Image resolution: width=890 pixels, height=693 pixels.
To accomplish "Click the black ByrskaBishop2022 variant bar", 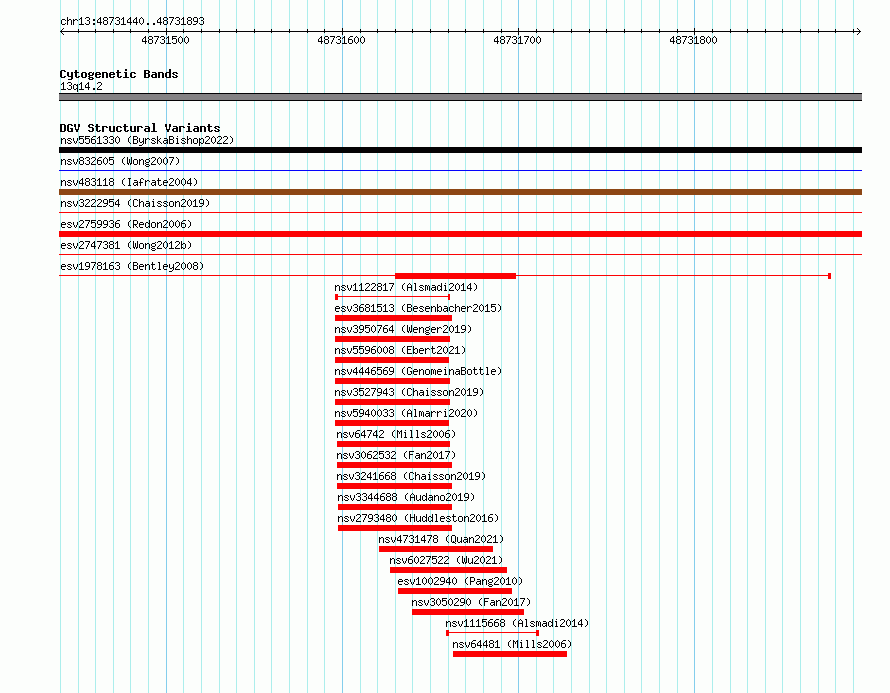I will tap(460, 150).
